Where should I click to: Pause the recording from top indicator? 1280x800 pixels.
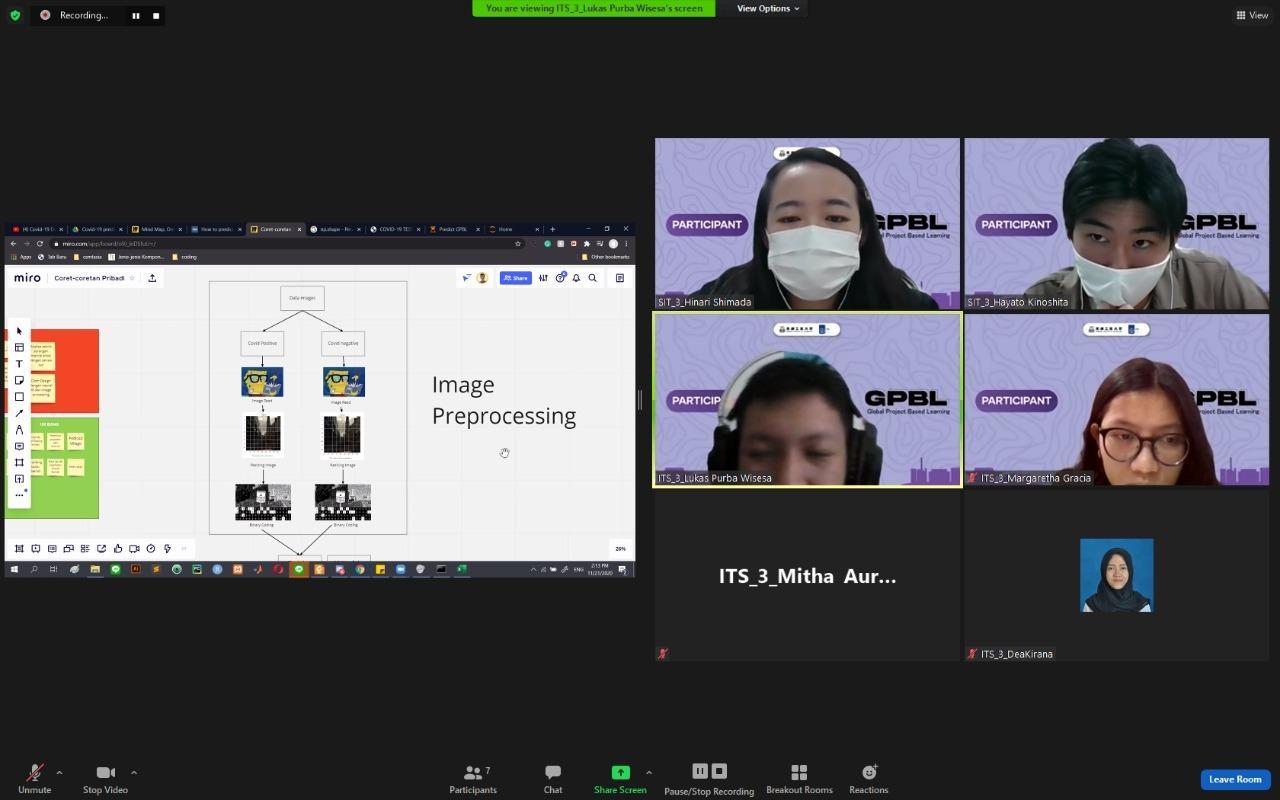pos(136,15)
